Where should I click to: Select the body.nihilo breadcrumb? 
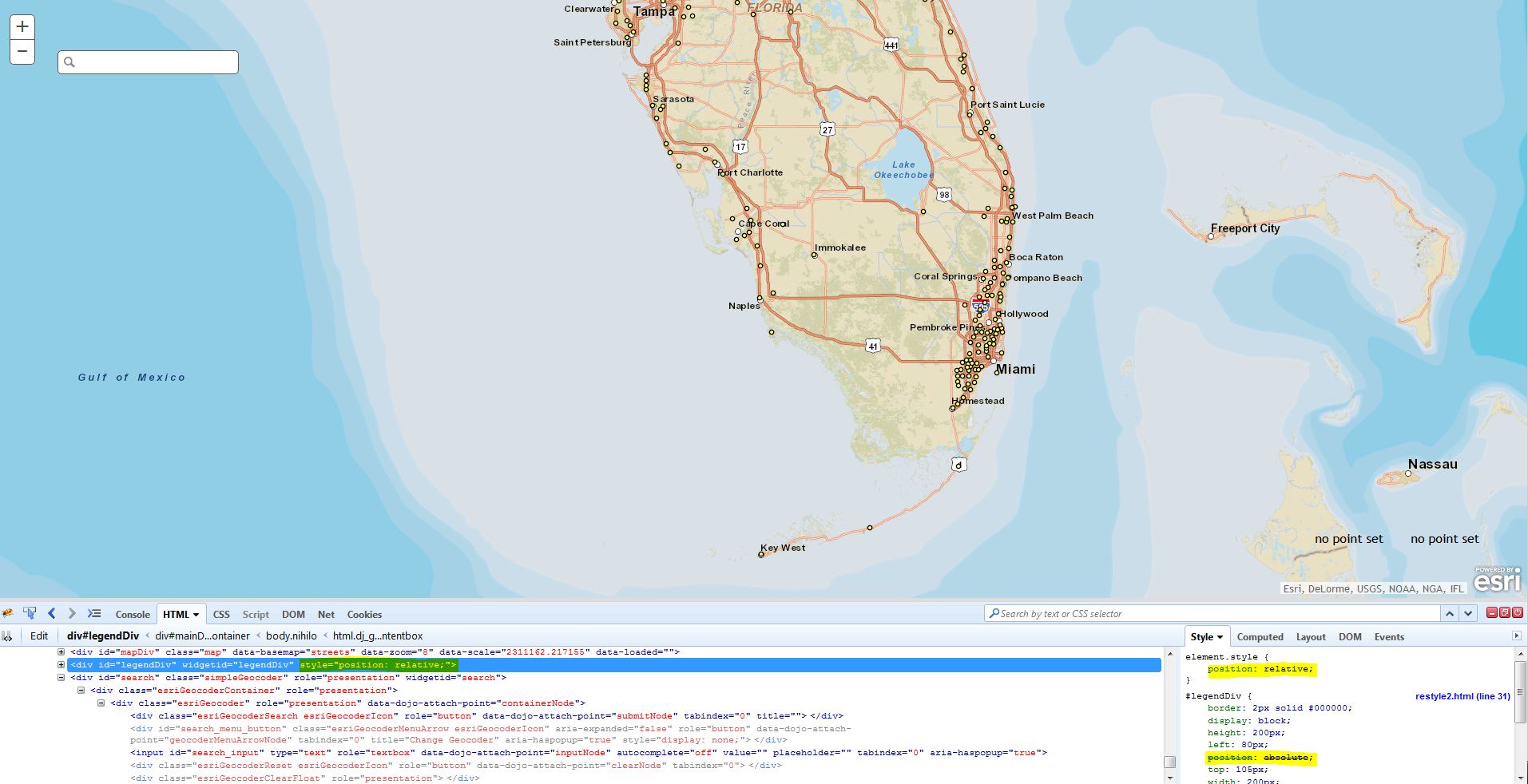(292, 636)
